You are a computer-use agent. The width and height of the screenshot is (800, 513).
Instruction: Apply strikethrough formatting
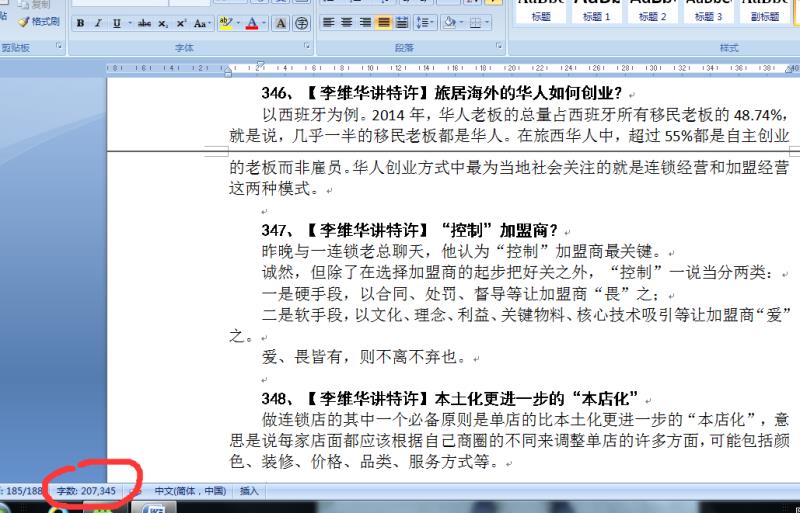point(144,23)
